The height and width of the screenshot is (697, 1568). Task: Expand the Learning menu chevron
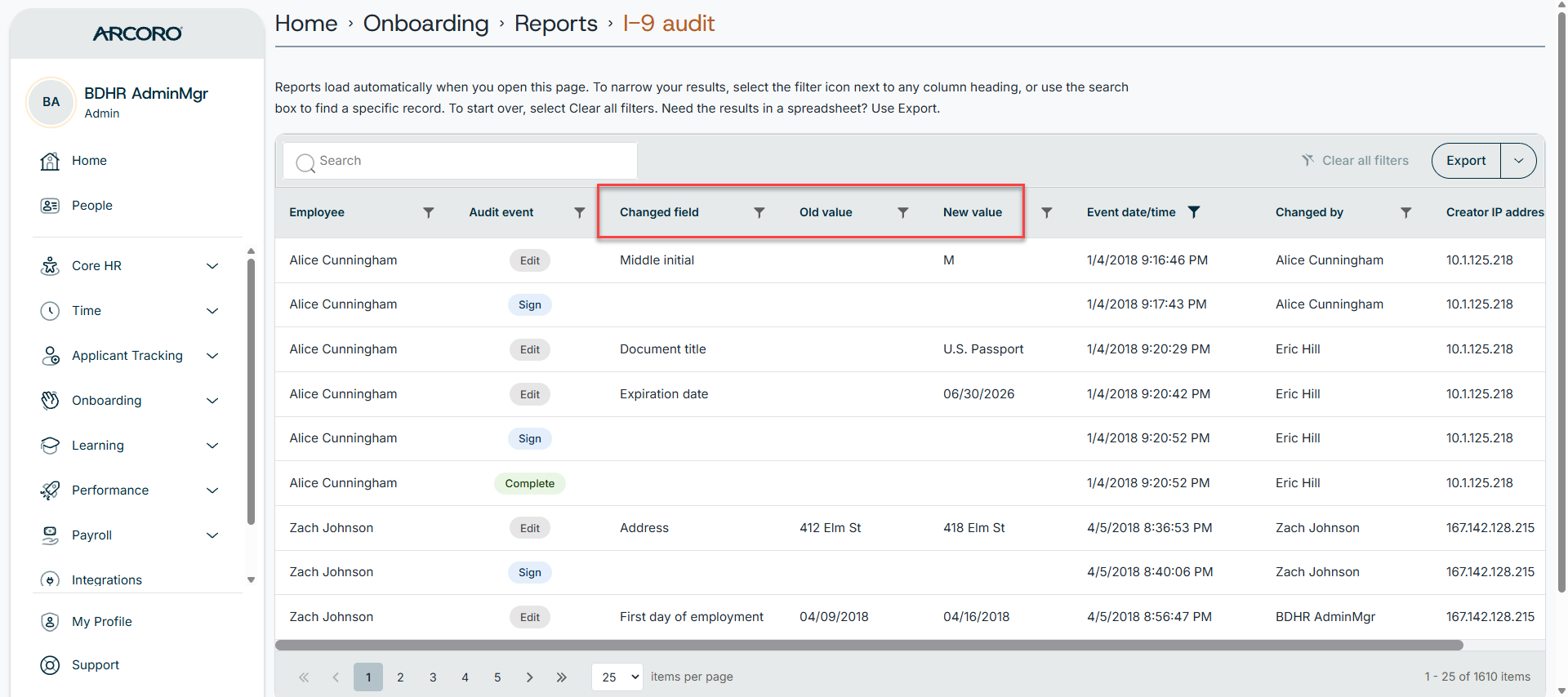pos(212,446)
